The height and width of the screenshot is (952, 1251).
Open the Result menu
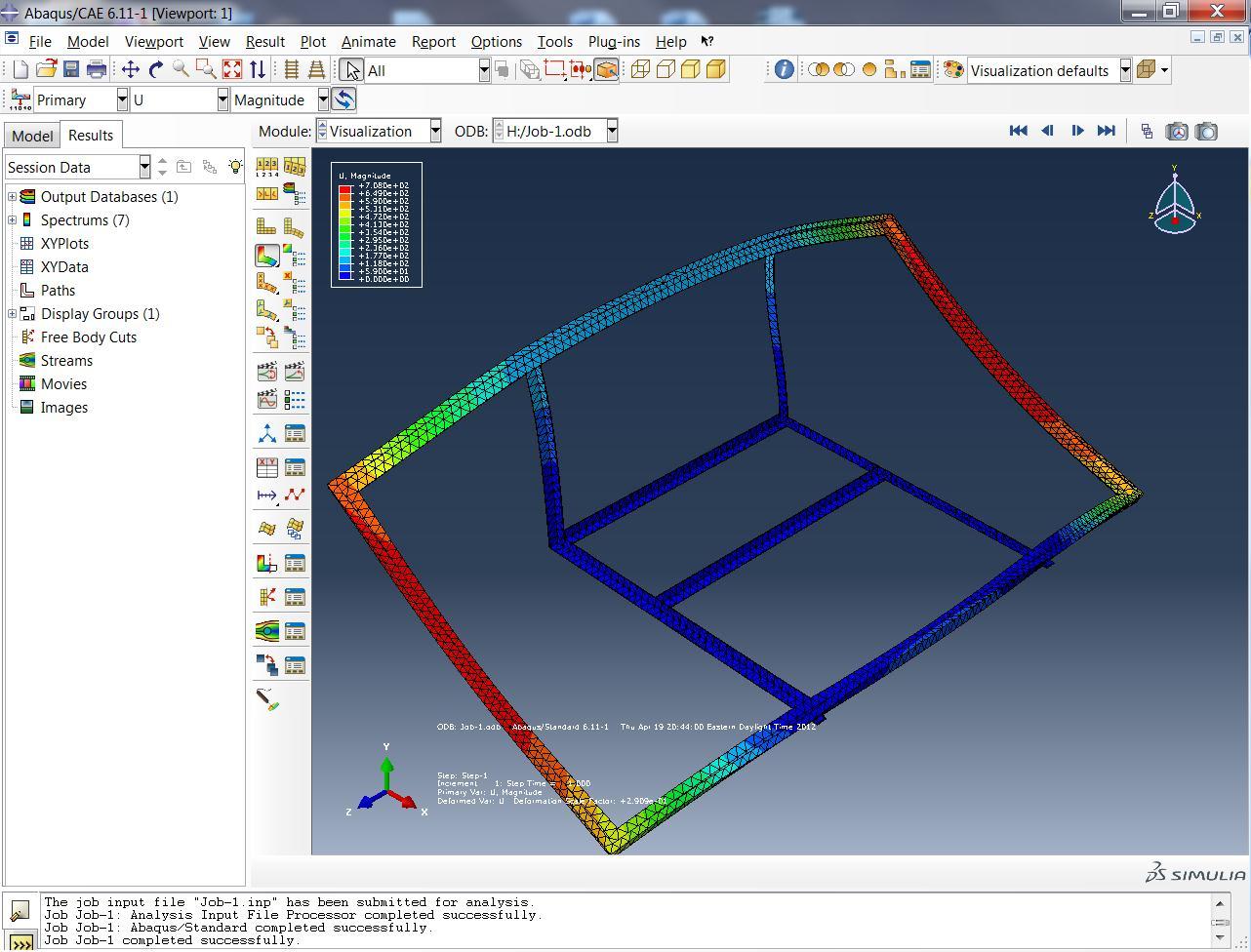click(x=264, y=42)
